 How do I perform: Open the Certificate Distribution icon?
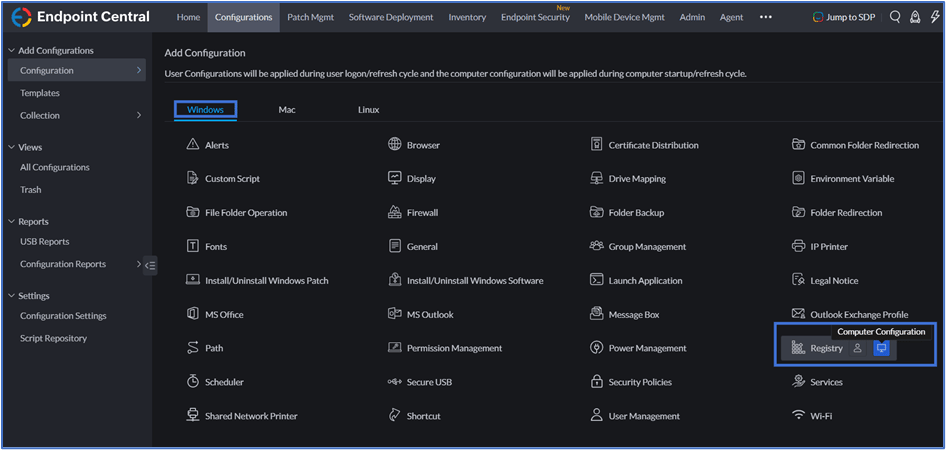597,145
